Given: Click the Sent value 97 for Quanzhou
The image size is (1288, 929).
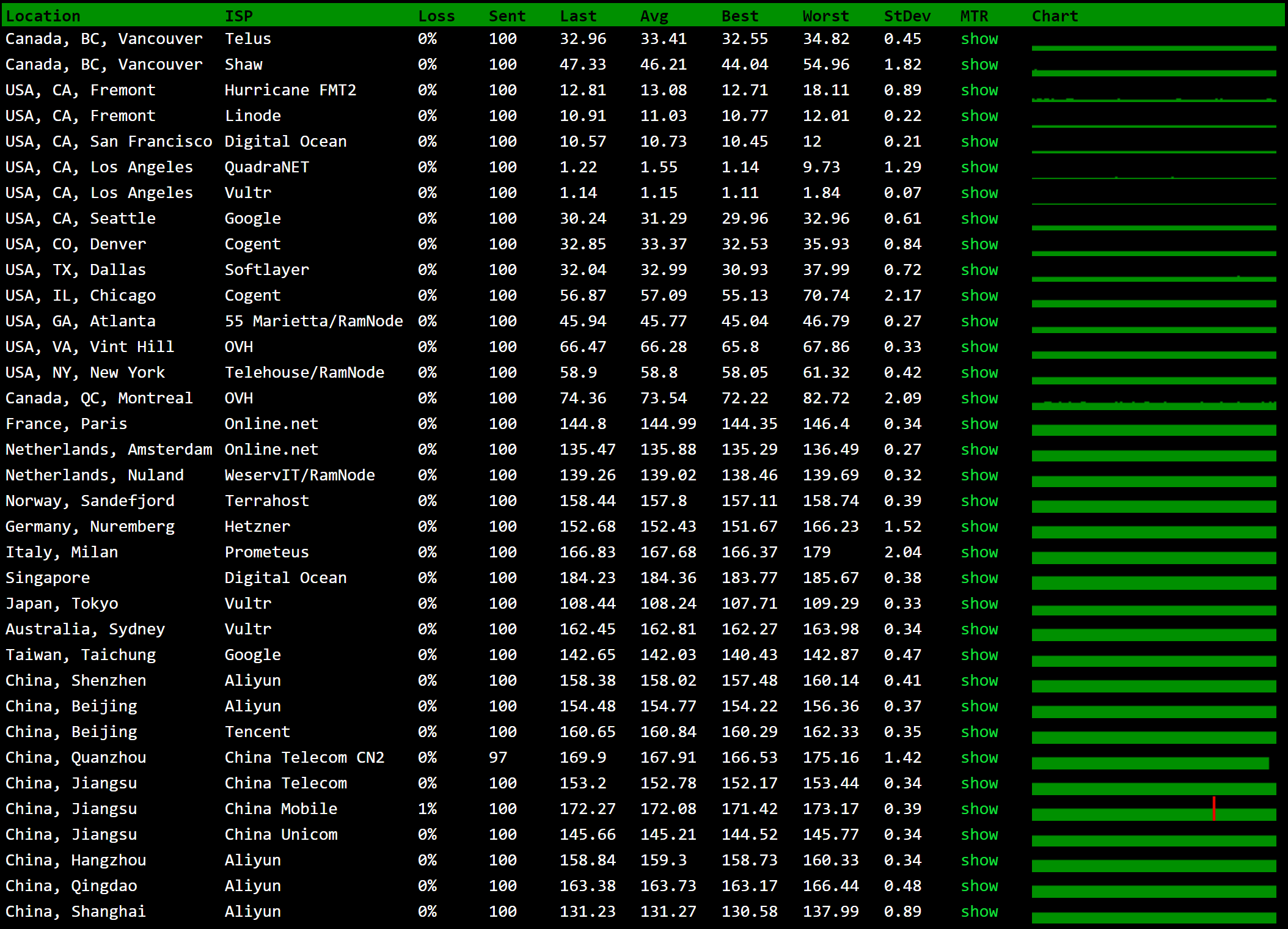Looking at the screenshot, I should pyautogui.click(x=498, y=758).
